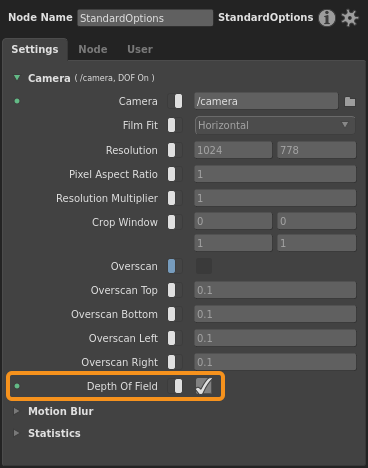Toggle the Film Fit enable switch
This screenshot has width=368, height=468.
pos(175,125)
